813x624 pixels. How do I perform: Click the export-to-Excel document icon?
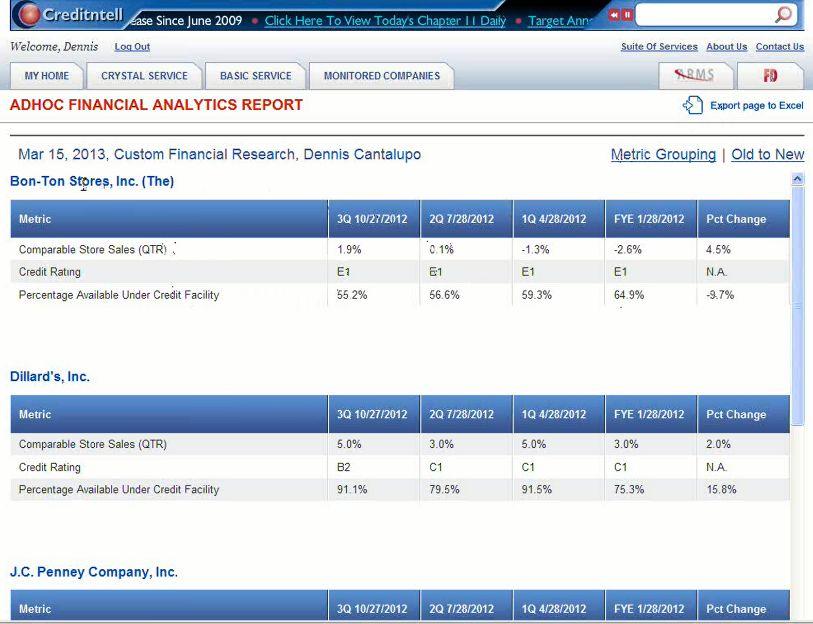[693, 105]
